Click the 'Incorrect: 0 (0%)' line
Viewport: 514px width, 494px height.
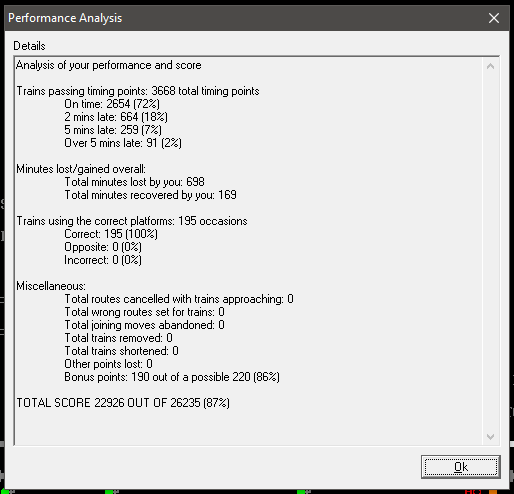[103, 260]
